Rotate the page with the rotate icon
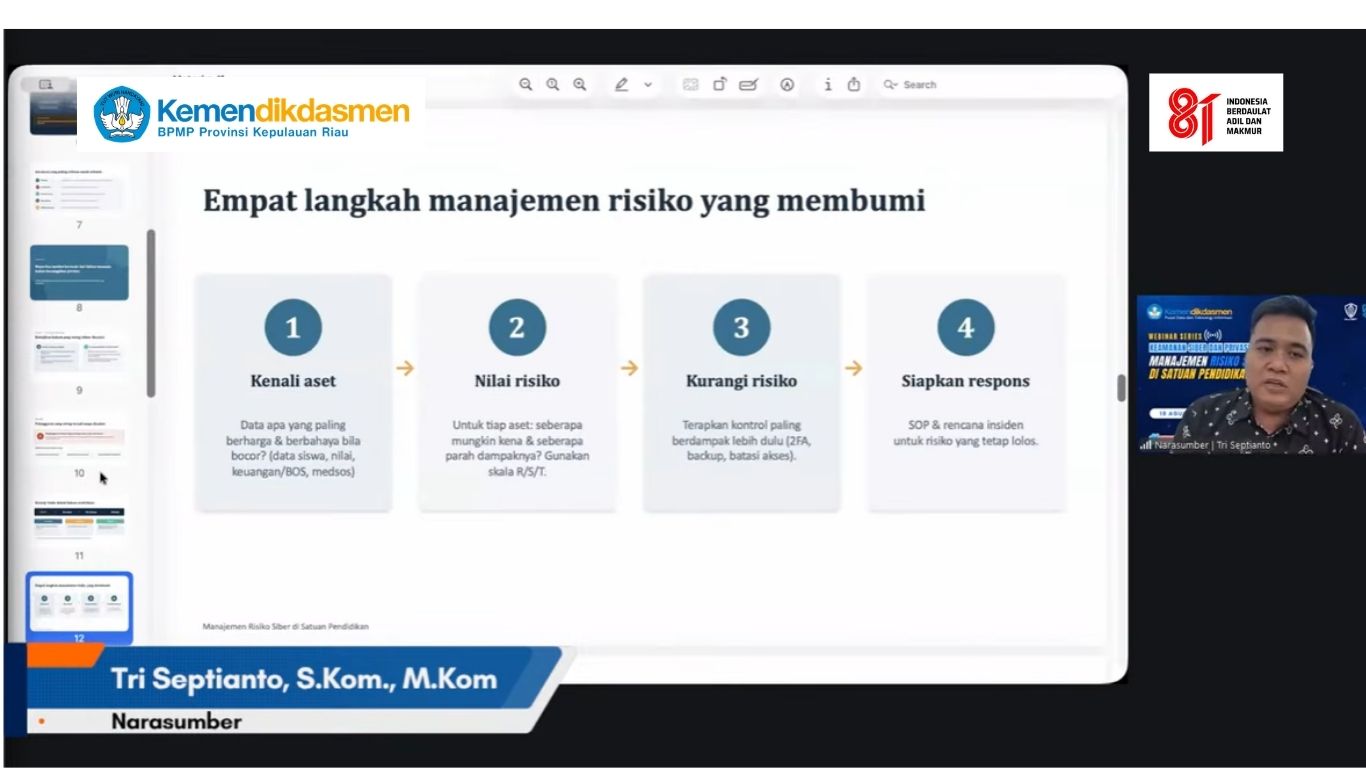Viewport: 1366px width, 768px height. (719, 85)
